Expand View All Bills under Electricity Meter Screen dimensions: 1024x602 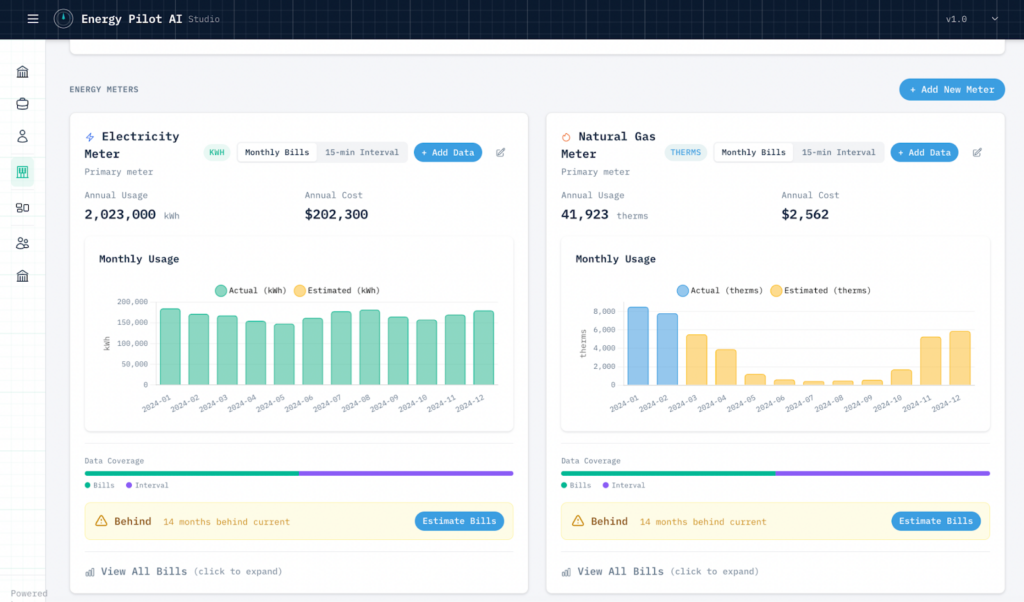[x=143, y=572]
